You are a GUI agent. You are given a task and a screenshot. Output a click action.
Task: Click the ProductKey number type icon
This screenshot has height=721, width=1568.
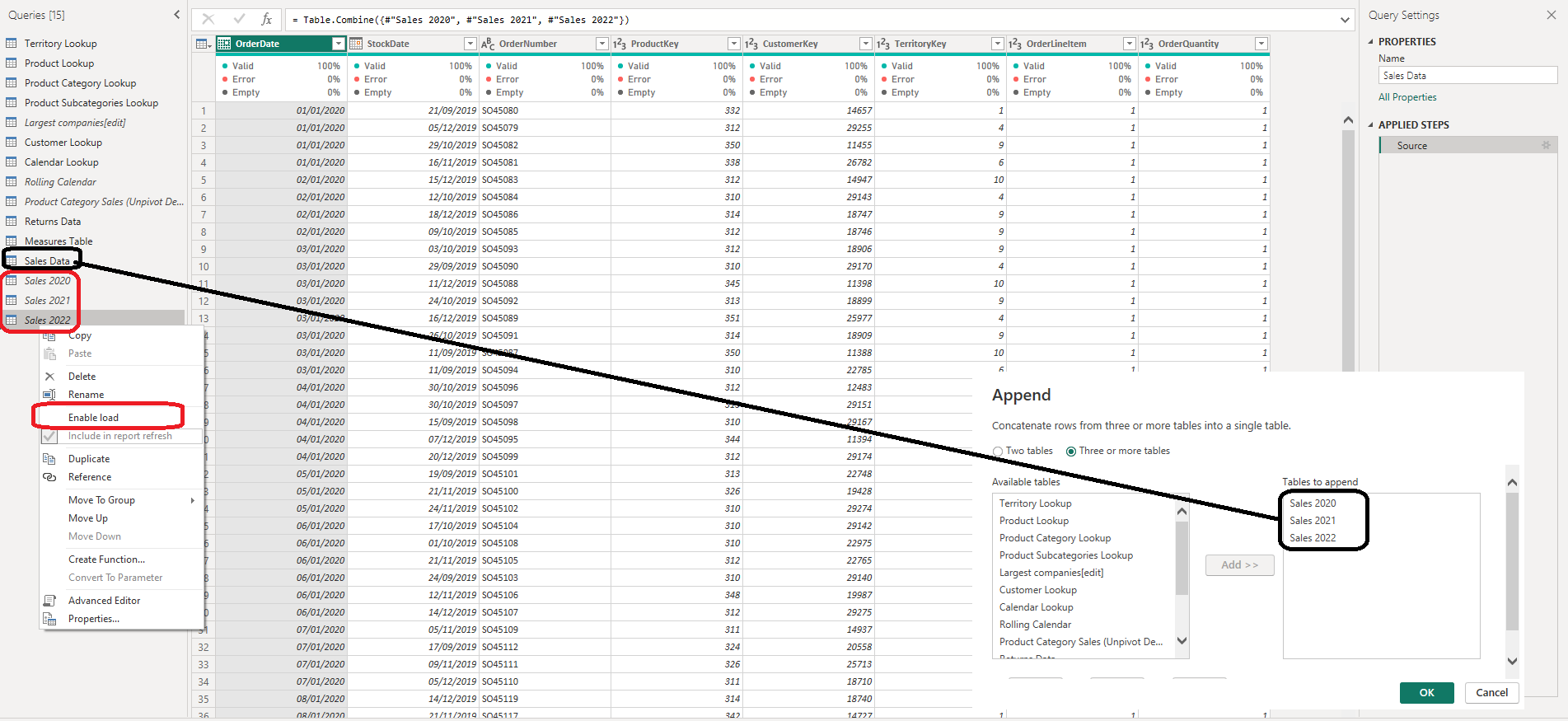[620, 44]
